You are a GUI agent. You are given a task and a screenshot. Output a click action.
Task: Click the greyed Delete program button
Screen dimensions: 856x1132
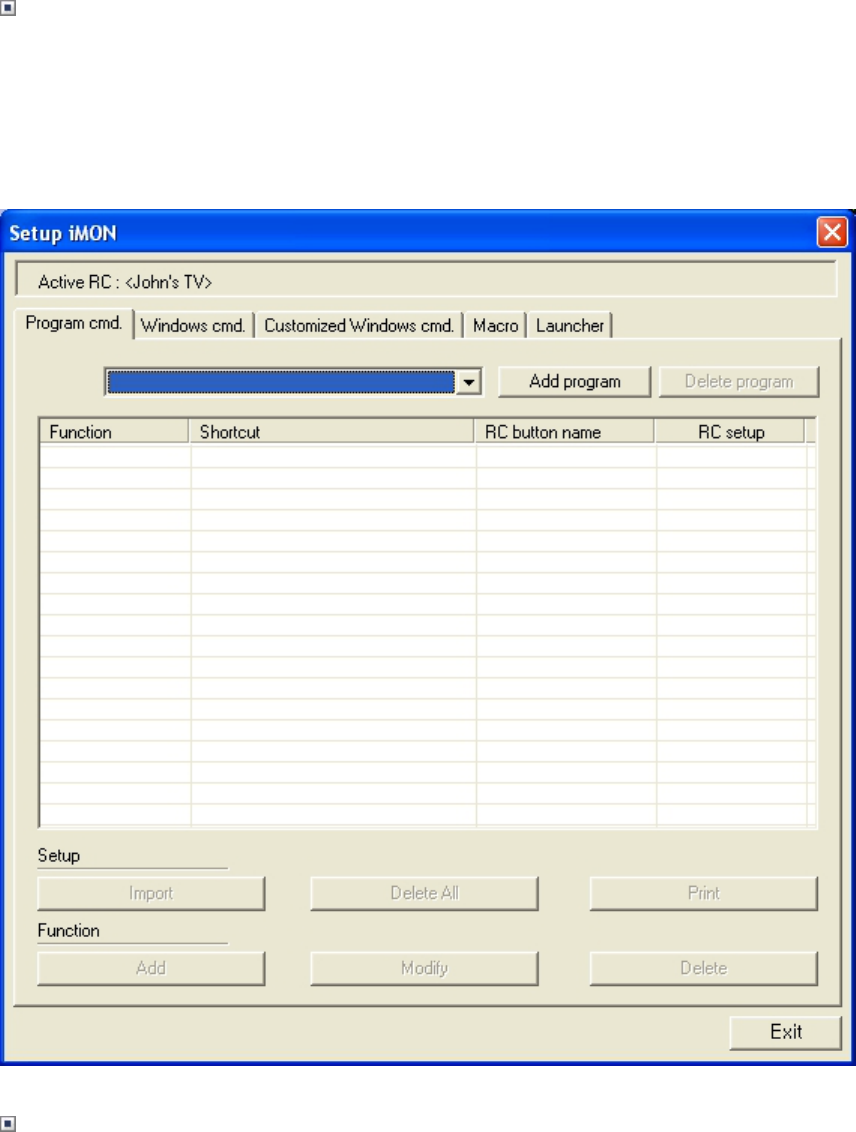pyautogui.click(x=739, y=382)
